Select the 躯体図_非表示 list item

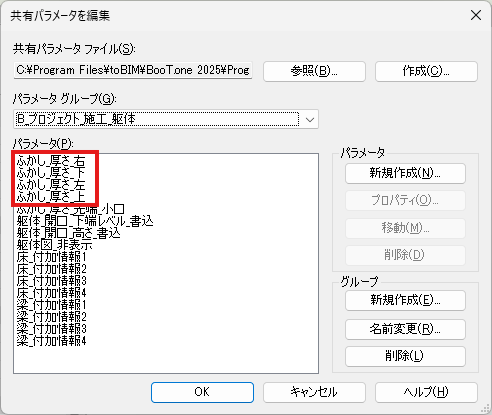(x=54, y=245)
